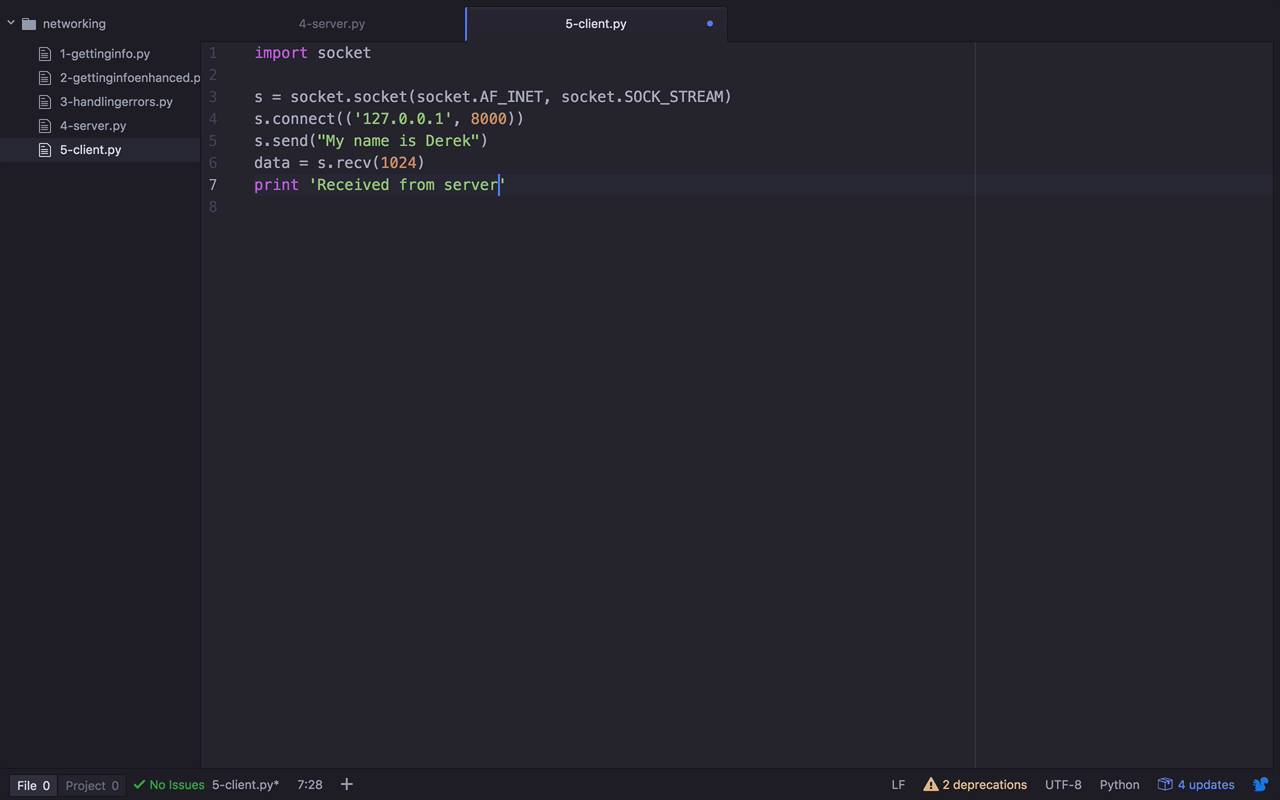Click line number 1 in gutter
Image resolution: width=1280 pixels, height=800 pixels.
pos(213,53)
